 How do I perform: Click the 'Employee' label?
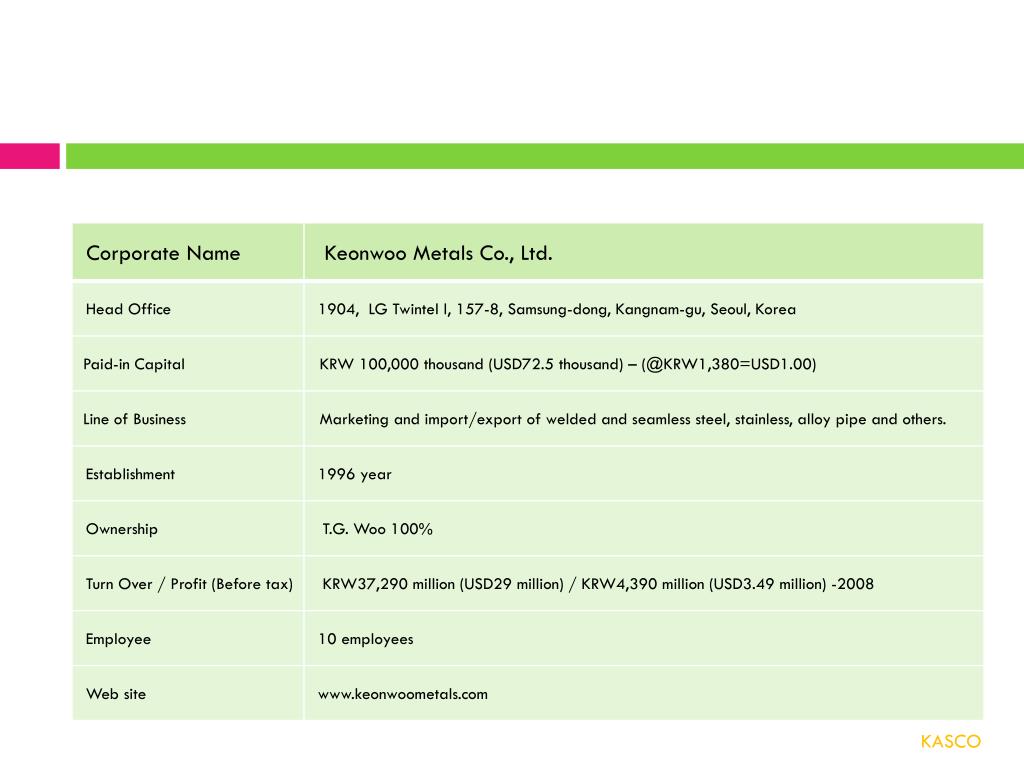pyautogui.click(x=118, y=639)
